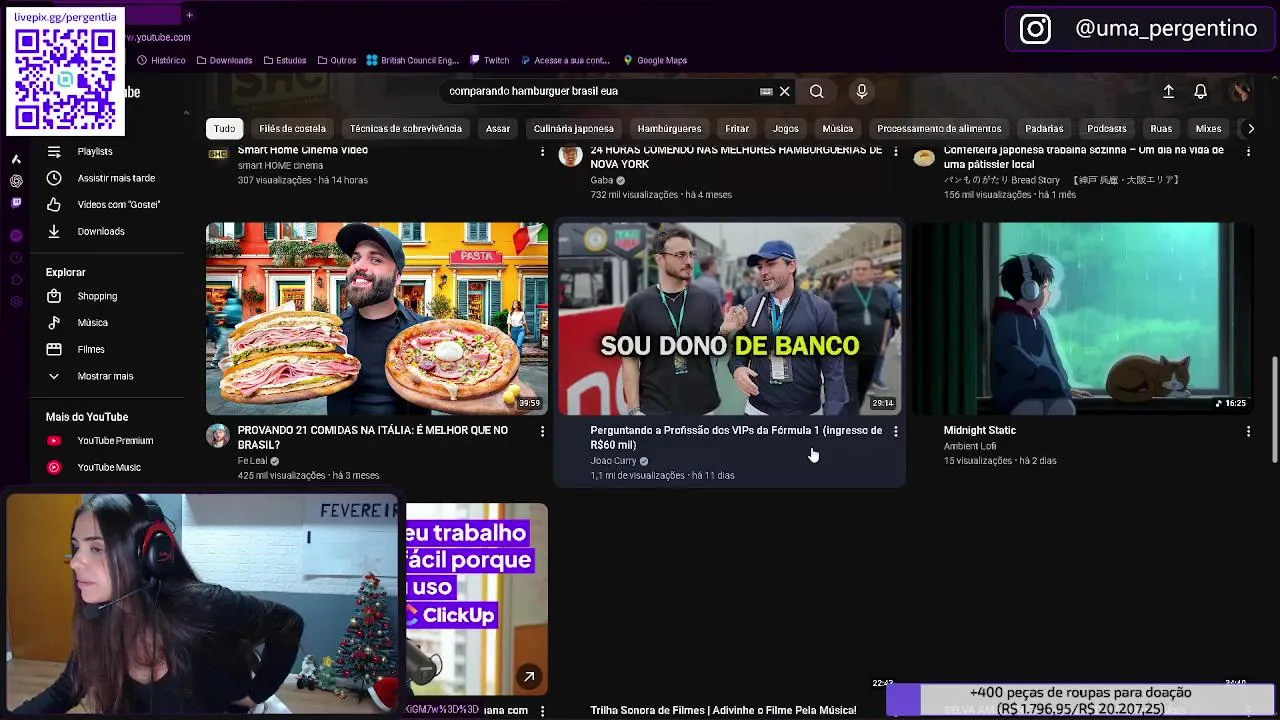Select the Jogos filter chip
Viewport: 1280px width, 720px height.
pyautogui.click(x=786, y=128)
